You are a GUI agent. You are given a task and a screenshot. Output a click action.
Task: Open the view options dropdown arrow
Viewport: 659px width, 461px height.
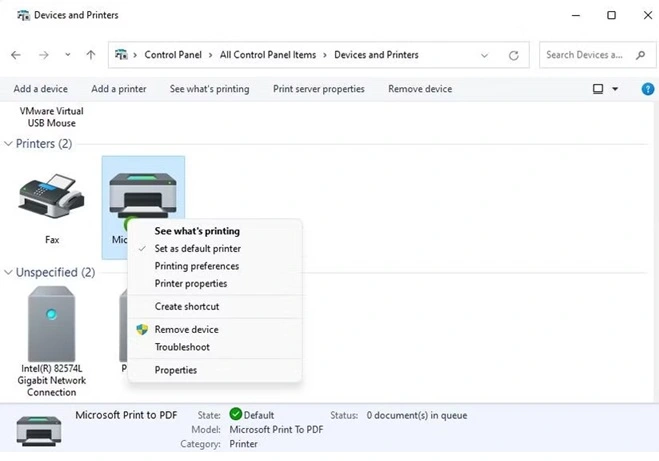(x=615, y=89)
